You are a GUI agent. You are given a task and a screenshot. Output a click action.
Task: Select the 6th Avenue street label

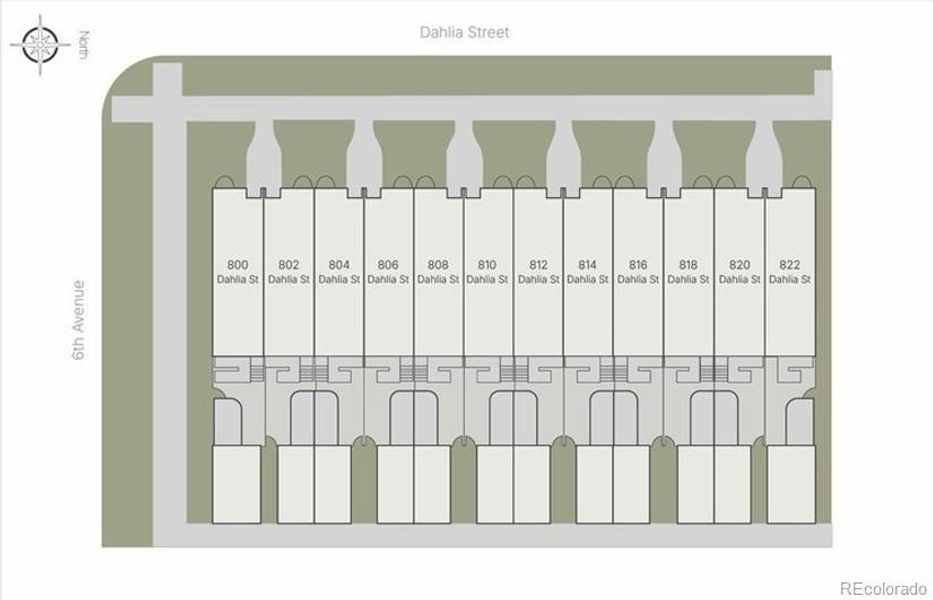pyautogui.click(x=80, y=322)
